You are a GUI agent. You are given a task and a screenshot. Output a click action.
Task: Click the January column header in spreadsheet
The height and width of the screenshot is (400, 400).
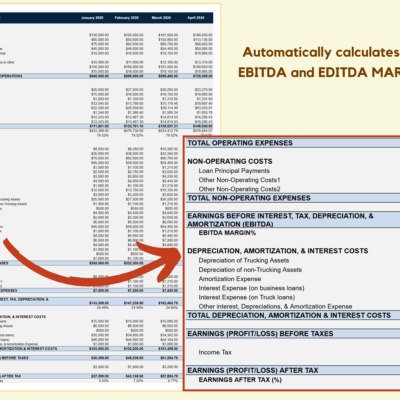(92, 18)
